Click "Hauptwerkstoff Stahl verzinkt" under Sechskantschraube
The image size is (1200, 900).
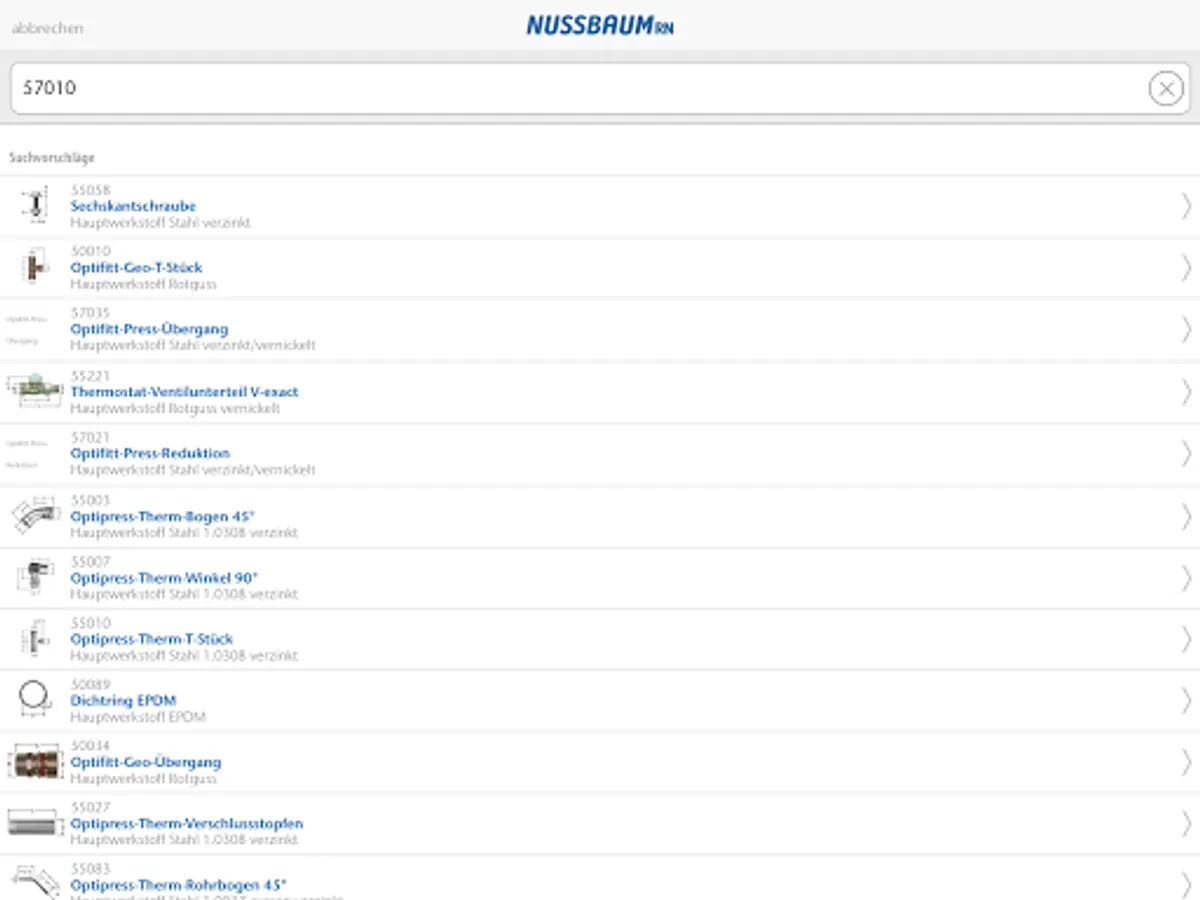(x=160, y=222)
